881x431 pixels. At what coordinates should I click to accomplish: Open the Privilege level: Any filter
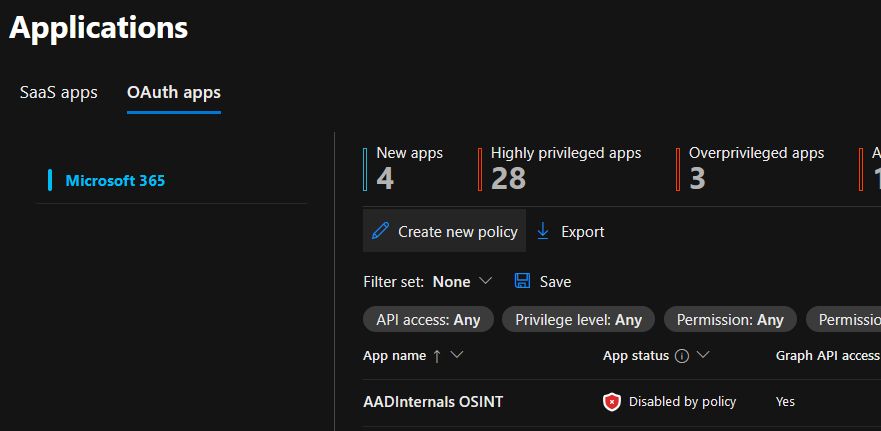tap(578, 320)
